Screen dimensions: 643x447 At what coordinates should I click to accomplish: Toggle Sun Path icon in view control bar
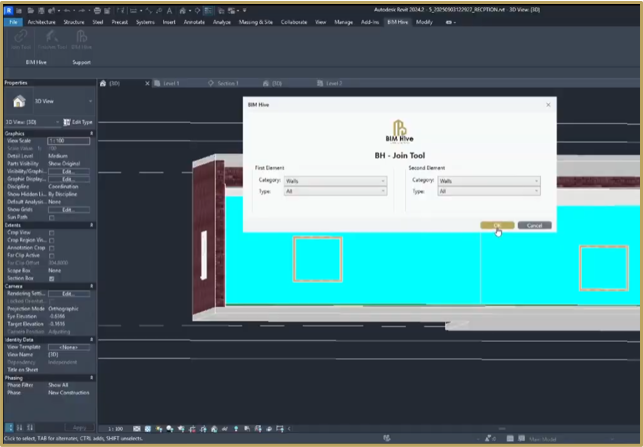pos(159,429)
